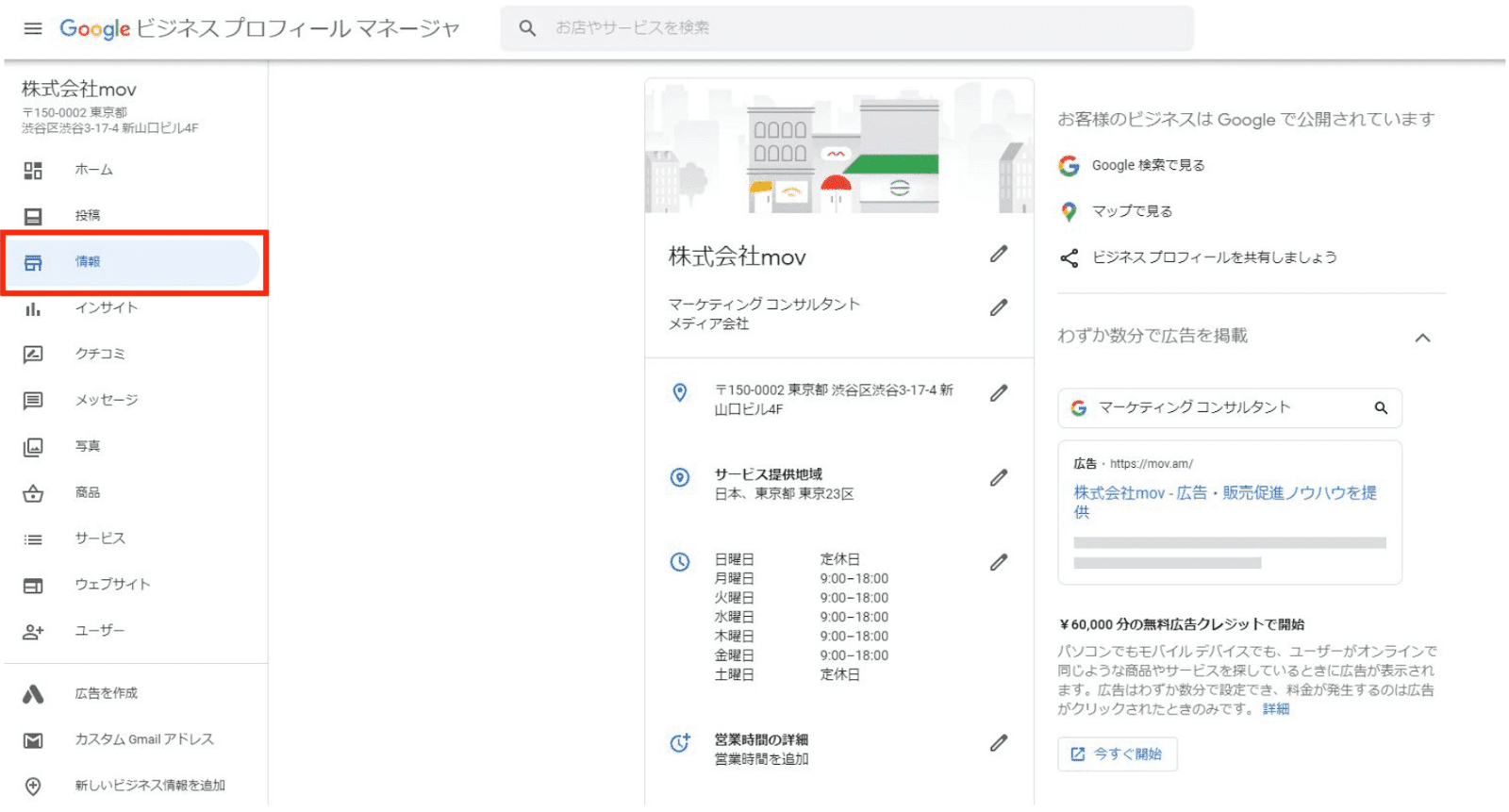
Task: Open the 株式会社mov ad headline link
Action: click(x=1224, y=502)
